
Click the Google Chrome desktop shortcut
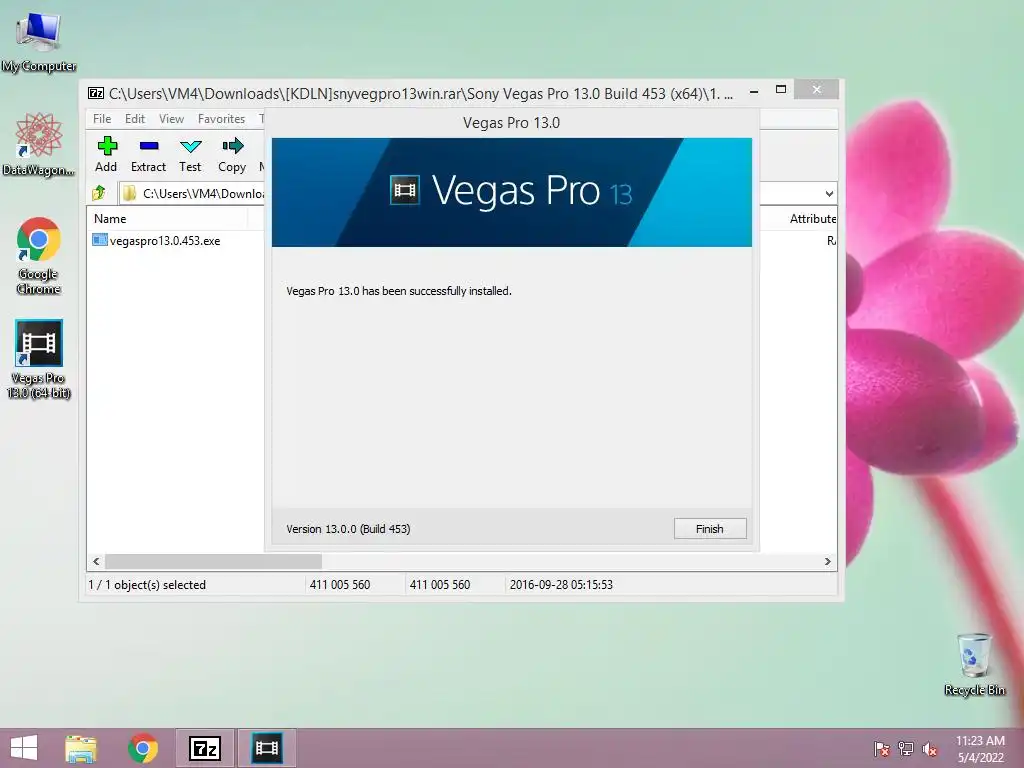(39, 255)
